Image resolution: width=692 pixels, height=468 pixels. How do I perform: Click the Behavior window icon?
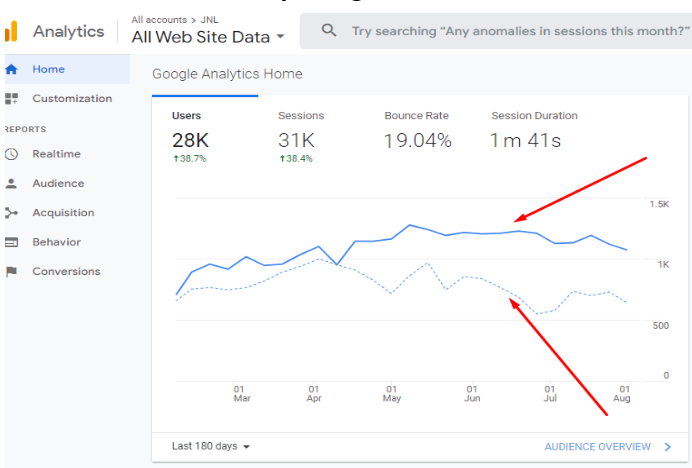[11, 242]
